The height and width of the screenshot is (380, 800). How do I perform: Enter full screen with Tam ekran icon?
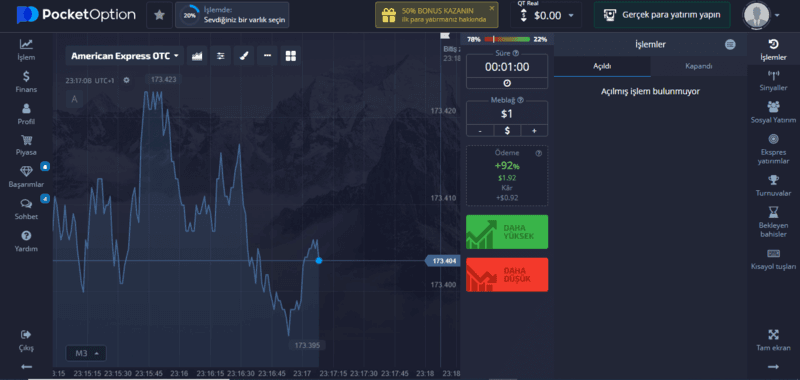[773, 340]
